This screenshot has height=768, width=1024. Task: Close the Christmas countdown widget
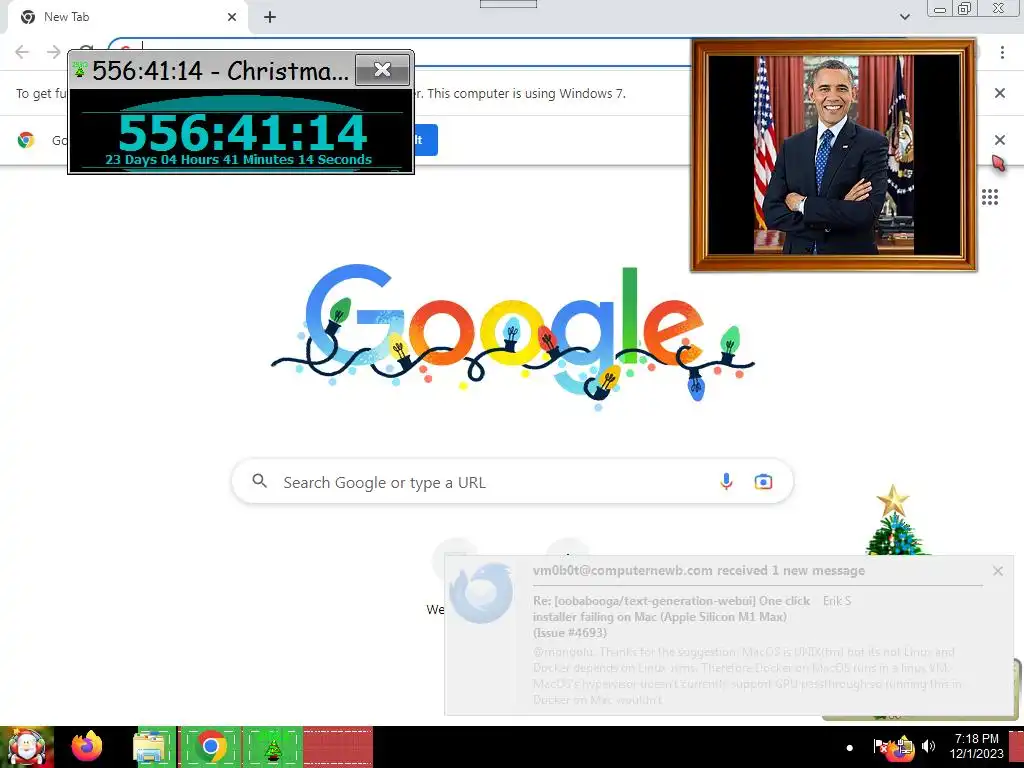383,69
